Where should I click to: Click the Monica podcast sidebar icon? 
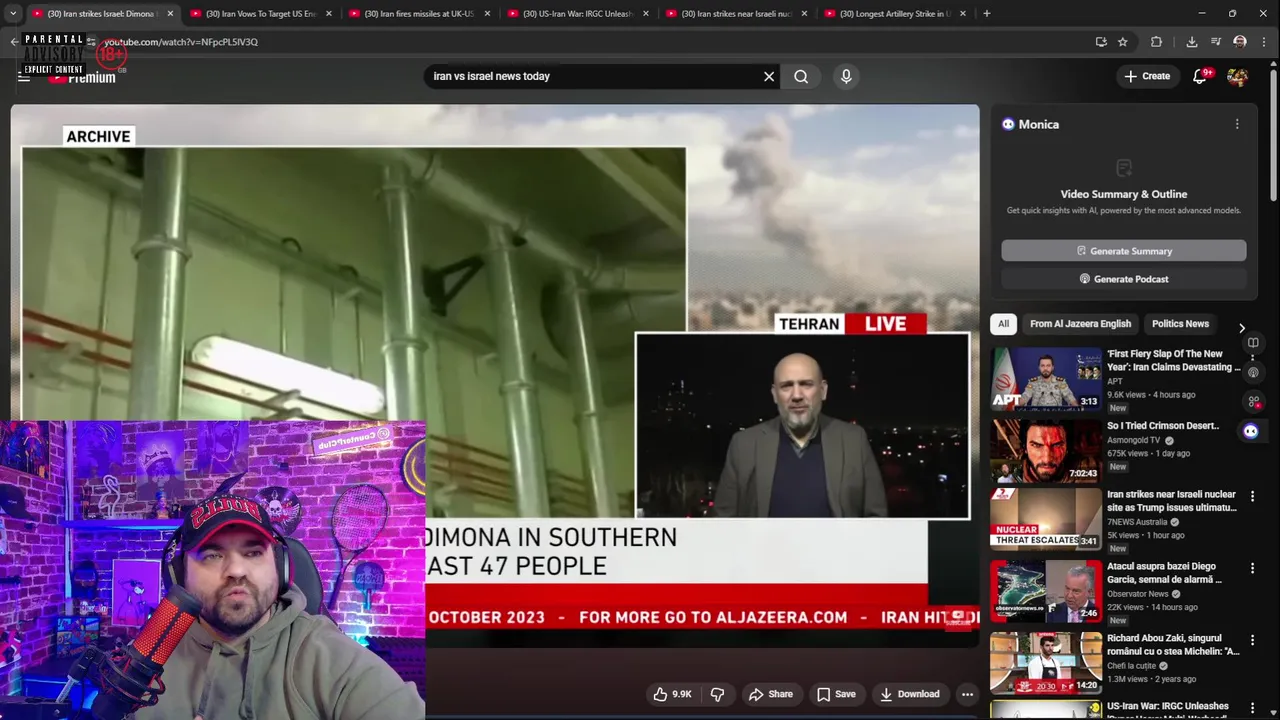click(x=1253, y=372)
